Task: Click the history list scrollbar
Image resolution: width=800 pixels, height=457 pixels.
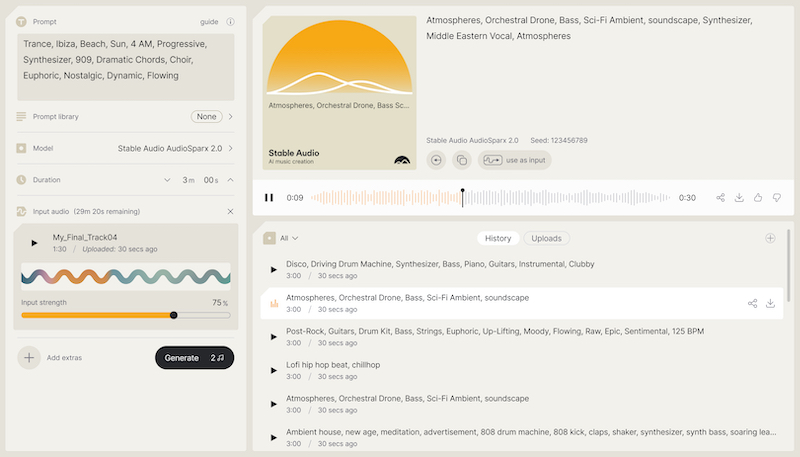Action: pyautogui.click(x=789, y=265)
